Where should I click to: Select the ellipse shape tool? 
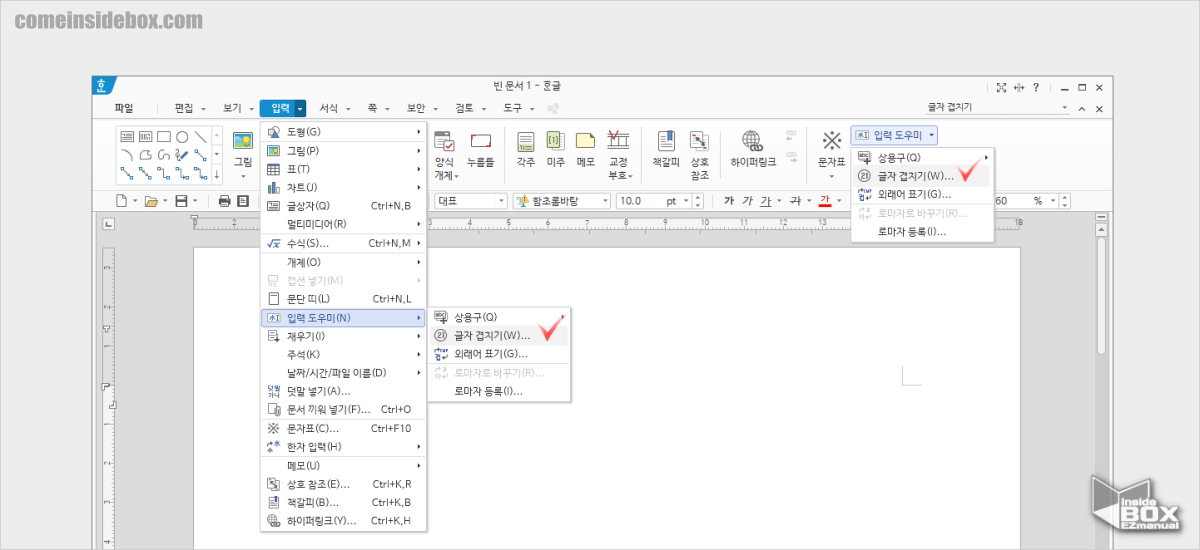coord(182,137)
